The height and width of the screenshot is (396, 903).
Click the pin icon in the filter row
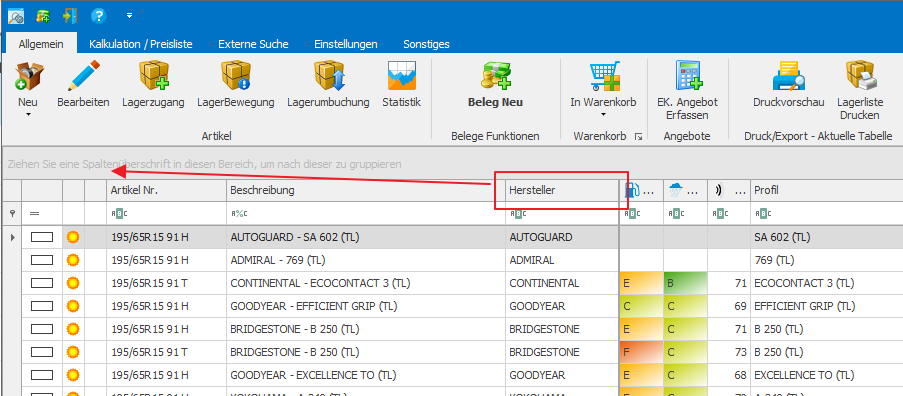12,214
